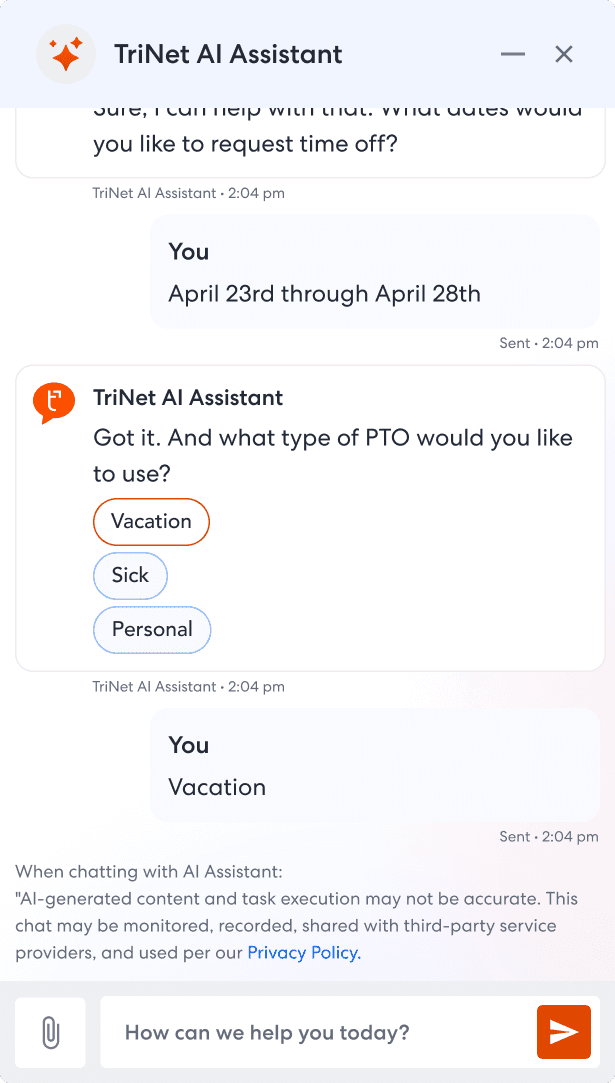Click the orange TriNet speech bubble avatar
615x1083 pixels.
[x=54, y=402]
